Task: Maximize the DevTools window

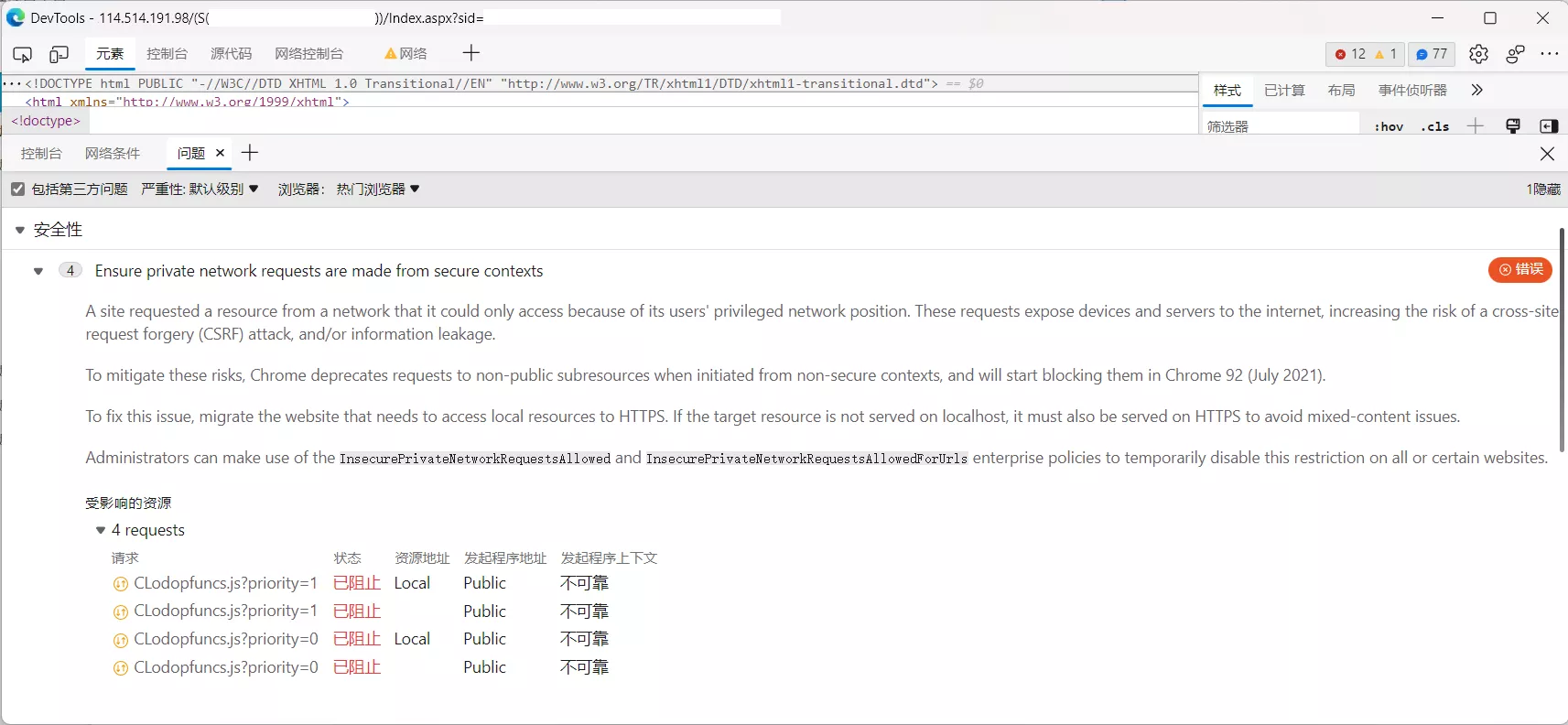Action: (1490, 18)
